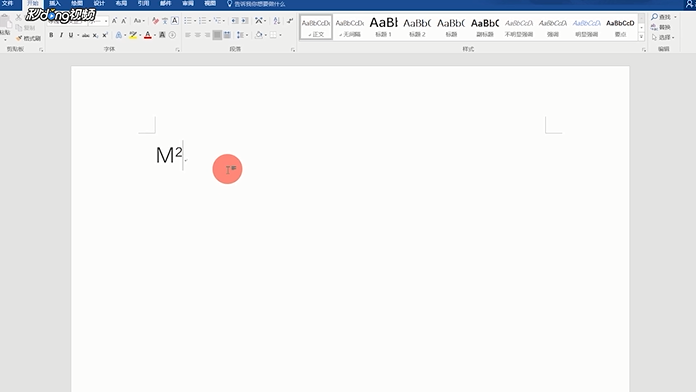696x392 pixels.
Task: Open the Layout ribbon tab
Action: [121, 4]
